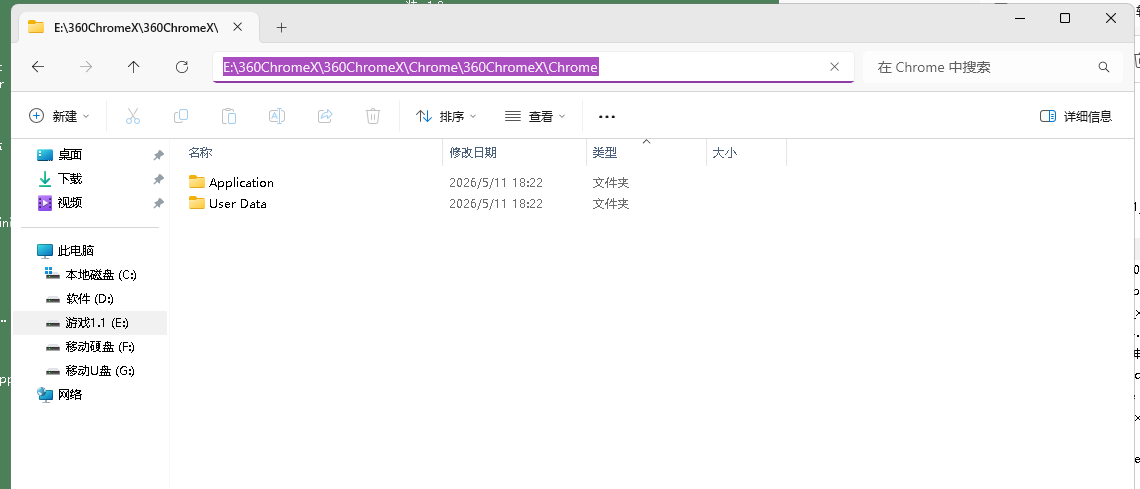Open the 排序 (Sort) dropdown
This screenshot has width=1140, height=489.
pos(446,116)
